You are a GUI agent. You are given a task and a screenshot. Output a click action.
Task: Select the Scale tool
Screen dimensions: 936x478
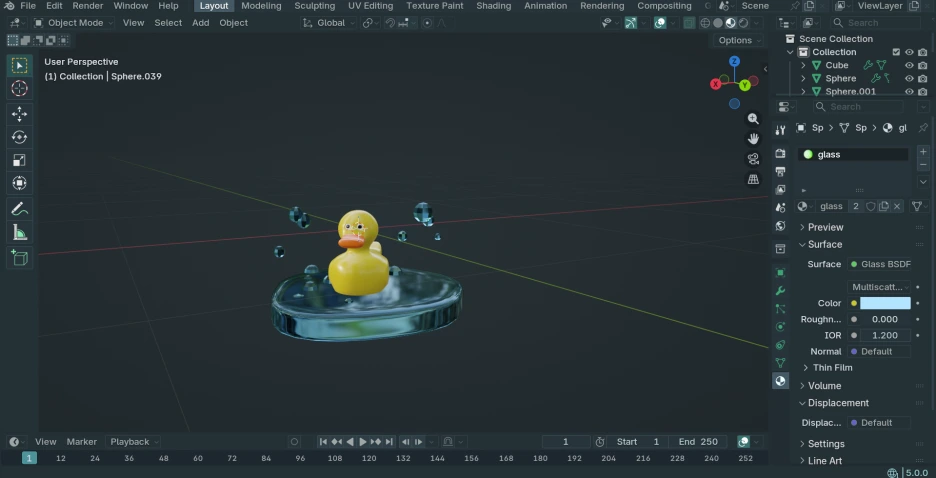(20, 160)
